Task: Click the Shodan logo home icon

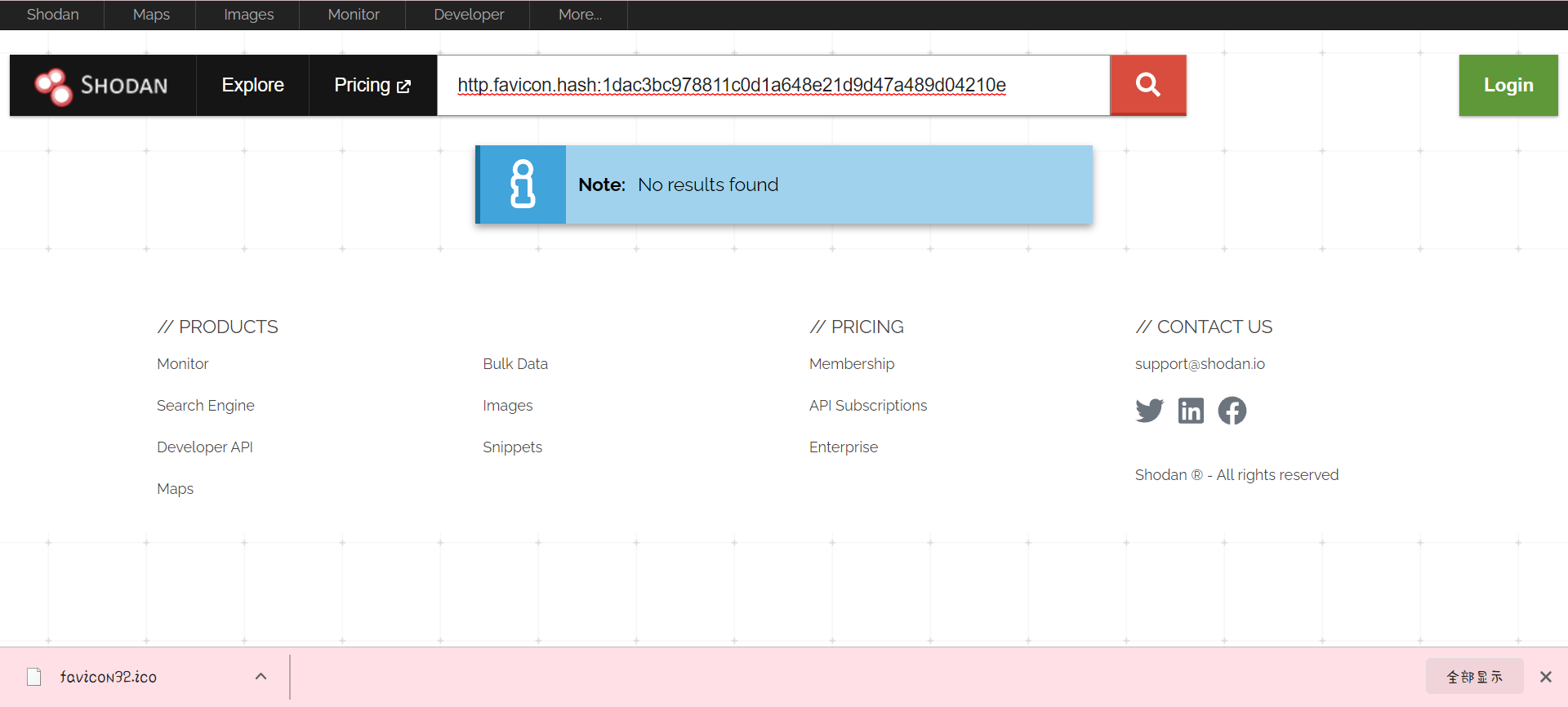Action: 101,86
